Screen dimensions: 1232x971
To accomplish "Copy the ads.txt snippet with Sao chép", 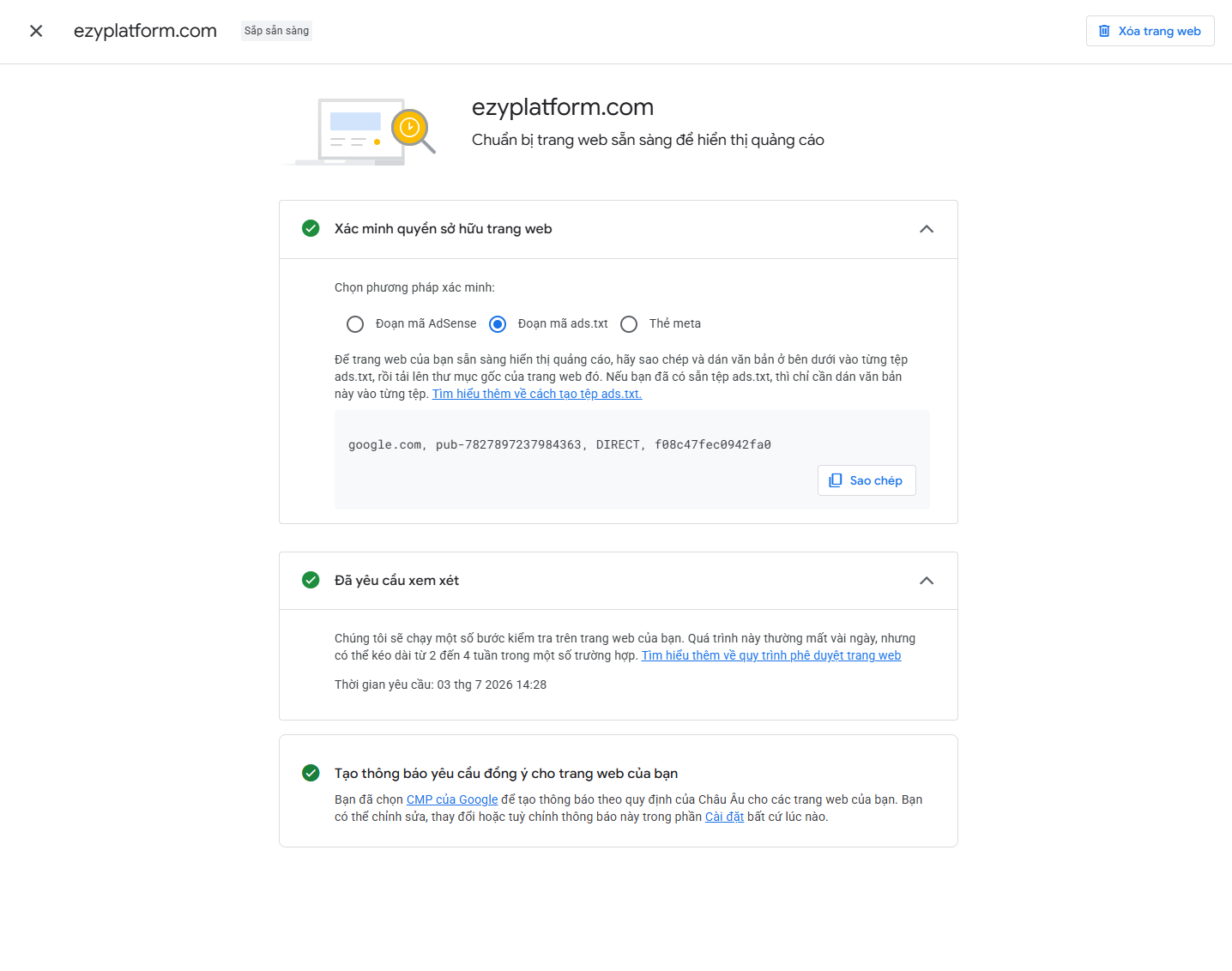I will coord(867,480).
